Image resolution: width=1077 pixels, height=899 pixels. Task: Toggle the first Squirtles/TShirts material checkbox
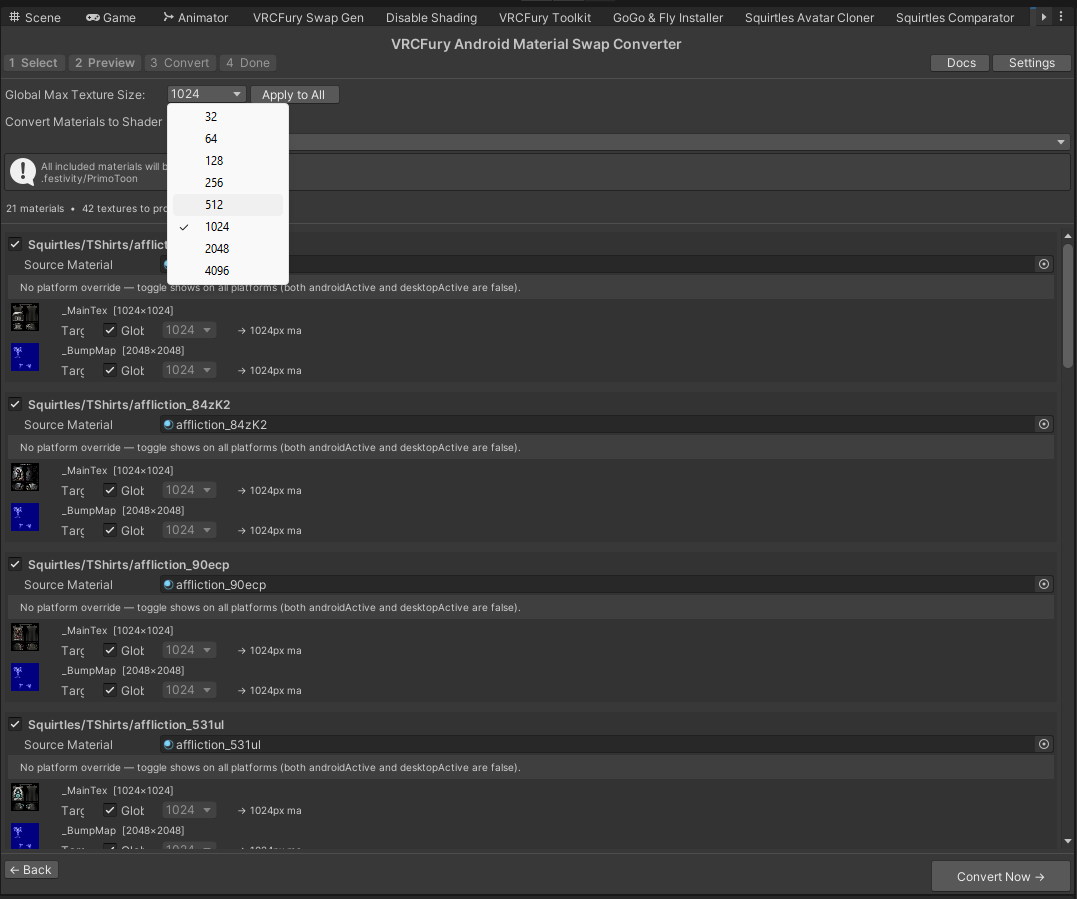(x=15, y=244)
